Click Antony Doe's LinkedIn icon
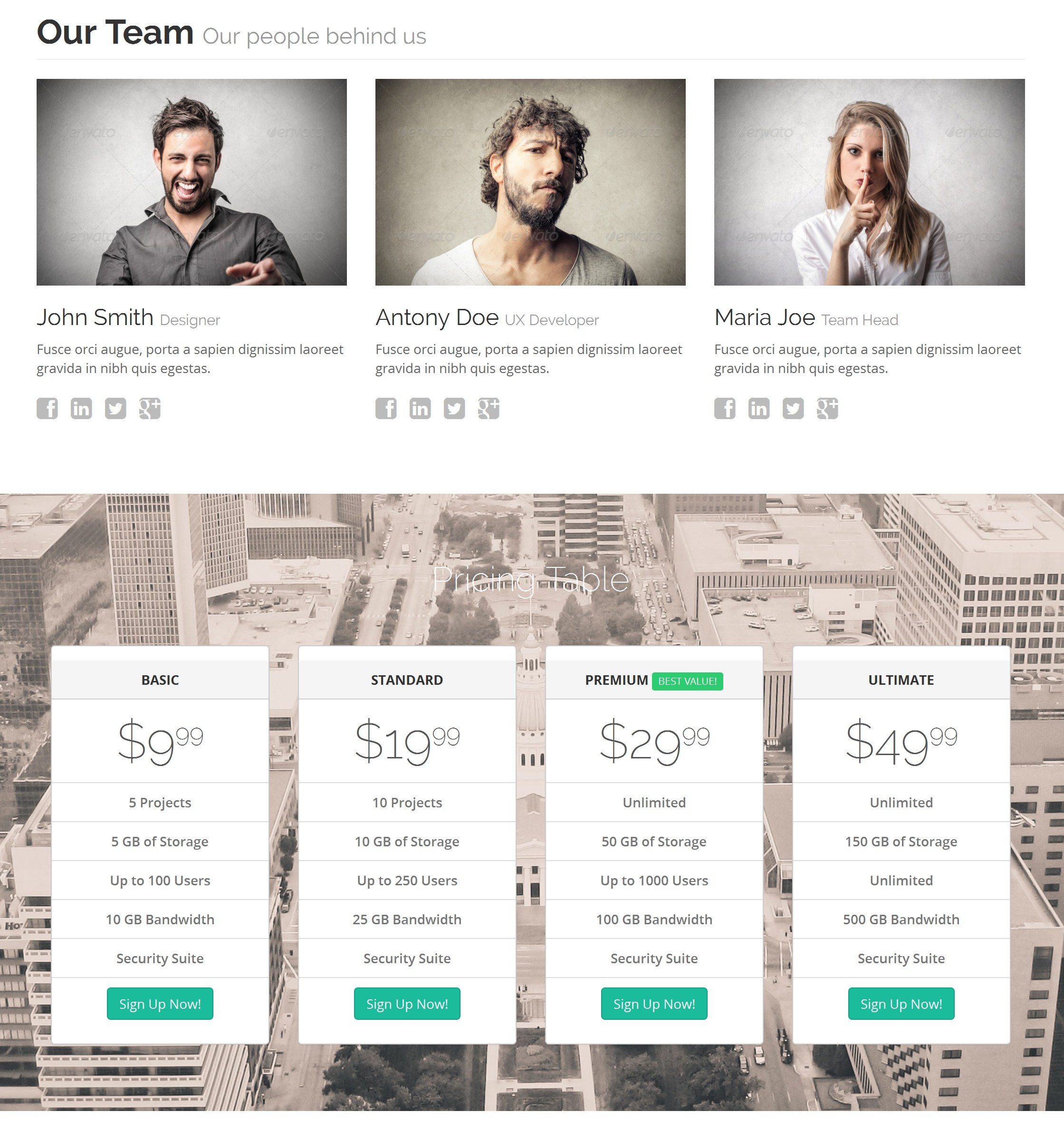This screenshot has height=1121, width=1064. click(x=420, y=408)
